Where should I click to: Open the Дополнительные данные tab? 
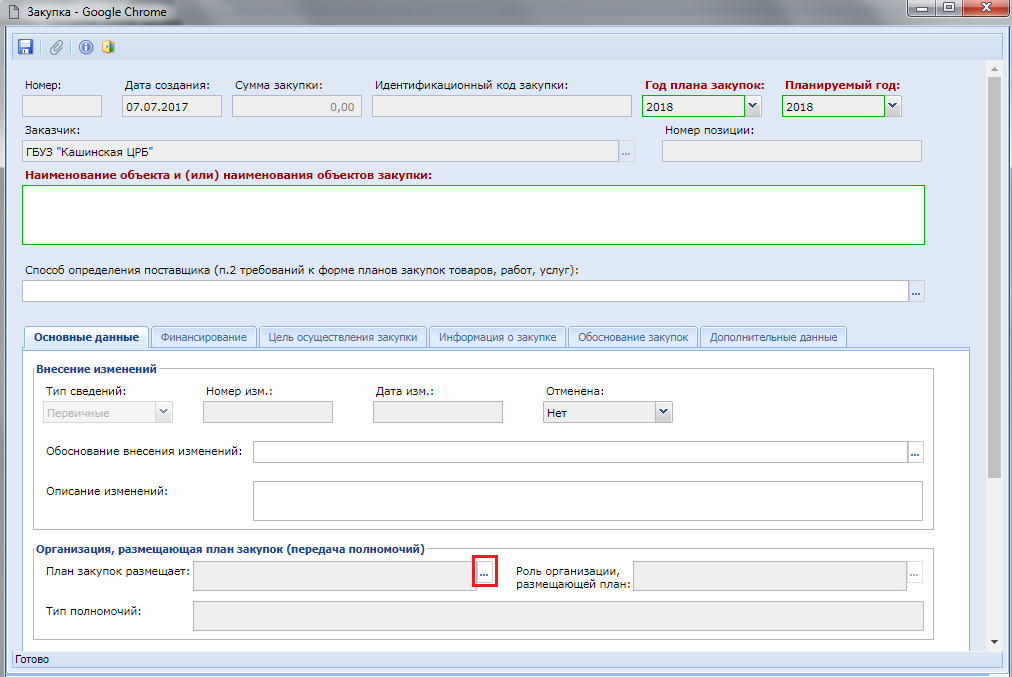coord(773,337)
